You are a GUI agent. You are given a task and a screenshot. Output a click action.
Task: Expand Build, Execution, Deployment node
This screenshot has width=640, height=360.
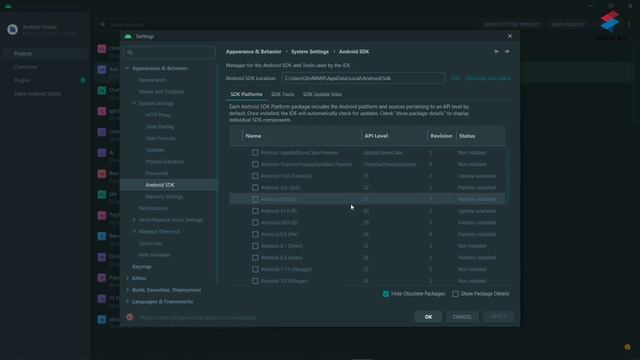(128, 290)
